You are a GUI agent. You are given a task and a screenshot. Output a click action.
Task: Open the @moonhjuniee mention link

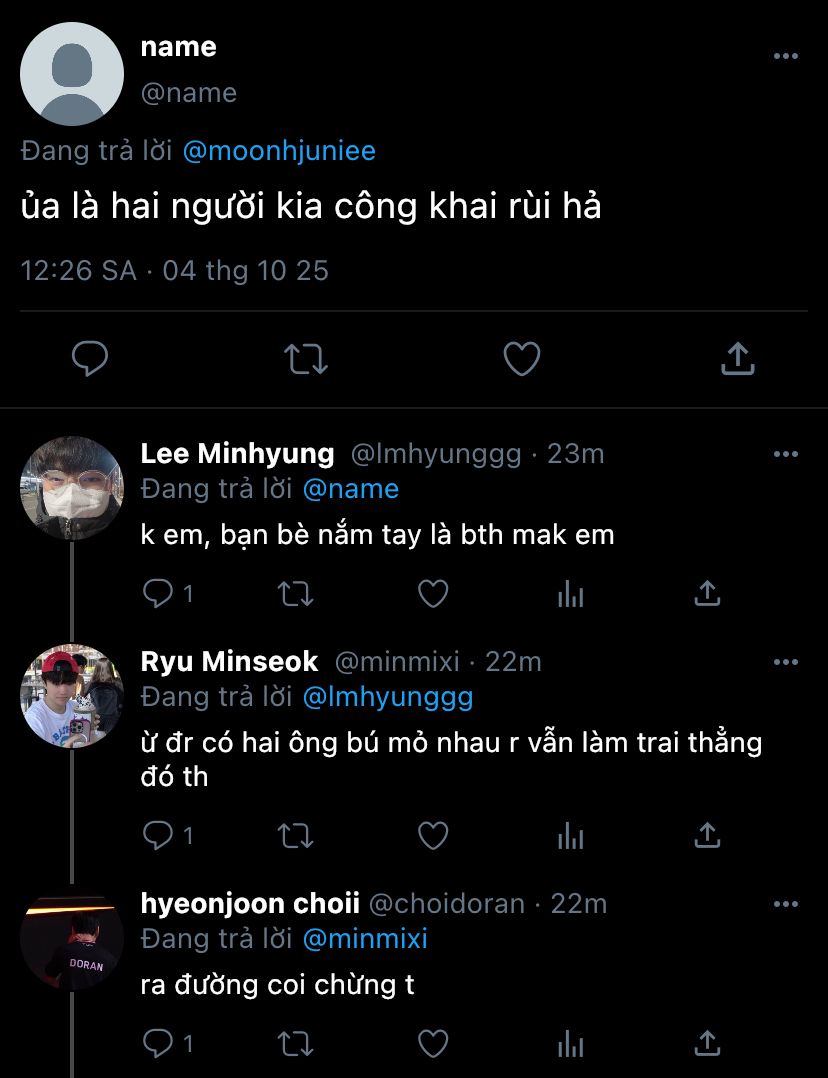(279, 151)
